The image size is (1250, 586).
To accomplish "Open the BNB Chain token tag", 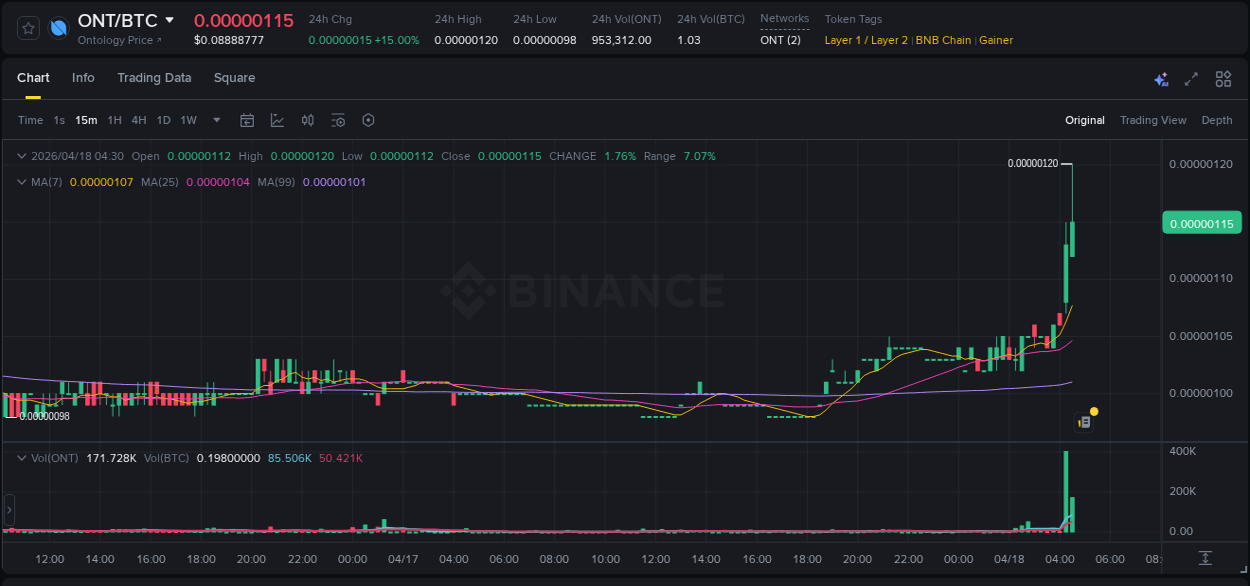I will (x=943, y=40).
